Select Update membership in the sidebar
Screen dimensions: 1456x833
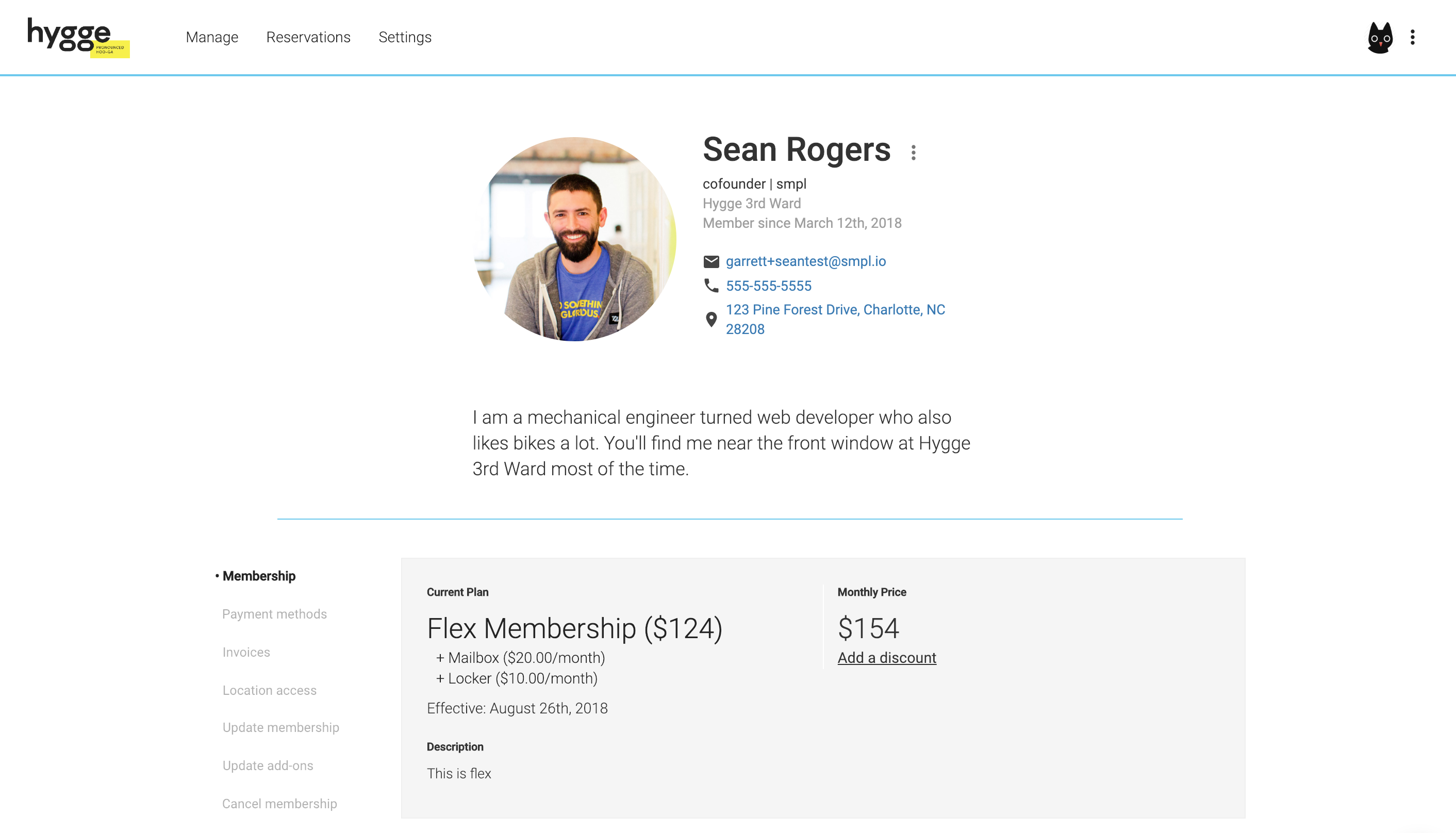(280, 728)
